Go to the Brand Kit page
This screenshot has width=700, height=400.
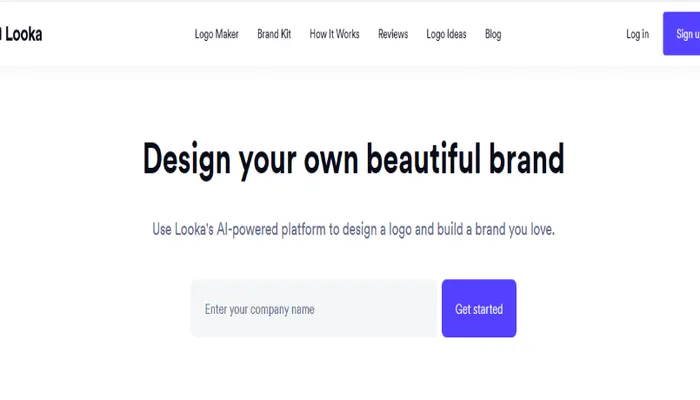pyautogui.click(x=274, y=34)
